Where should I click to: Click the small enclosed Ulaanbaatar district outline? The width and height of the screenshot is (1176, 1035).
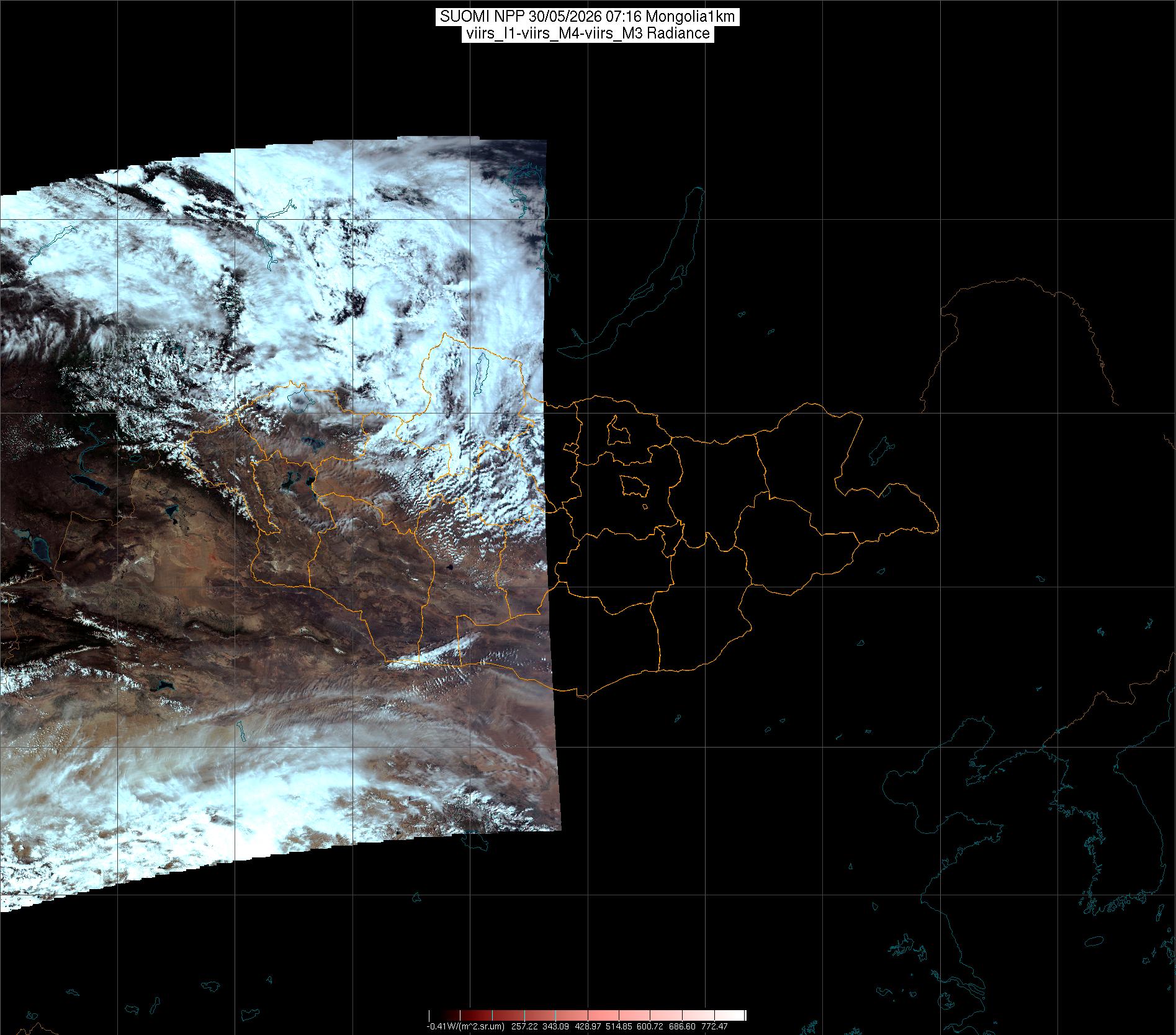(634, 486)
